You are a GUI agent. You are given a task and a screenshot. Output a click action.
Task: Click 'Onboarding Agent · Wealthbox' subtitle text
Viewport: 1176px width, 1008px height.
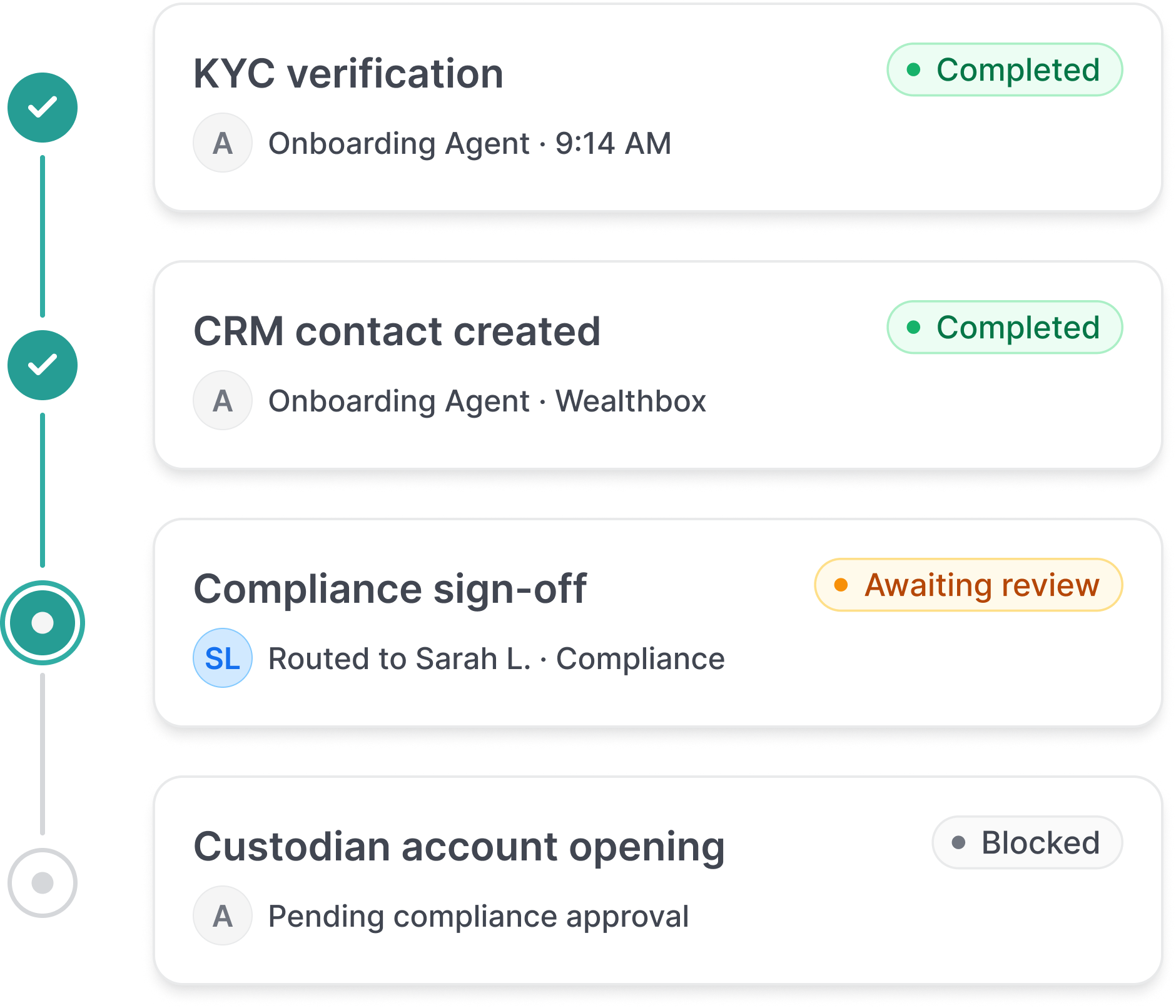tap(487, 401)
